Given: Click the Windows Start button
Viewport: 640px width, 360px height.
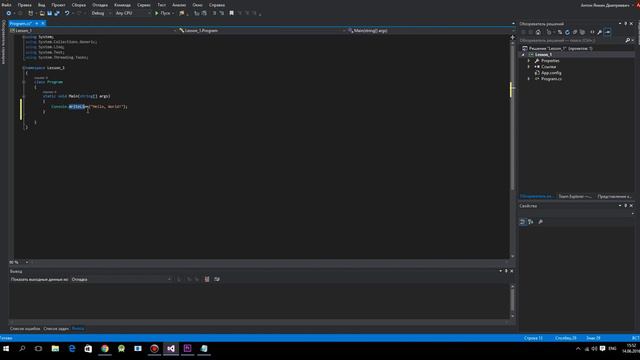Looking at the screenshot, I should pyautogui.click(x=6, y=349).
